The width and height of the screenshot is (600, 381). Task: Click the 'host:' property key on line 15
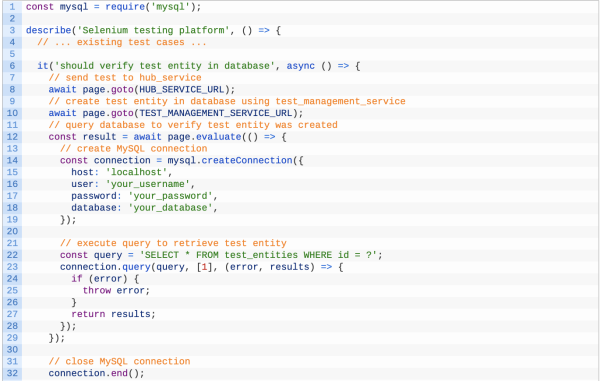point(85,172)
